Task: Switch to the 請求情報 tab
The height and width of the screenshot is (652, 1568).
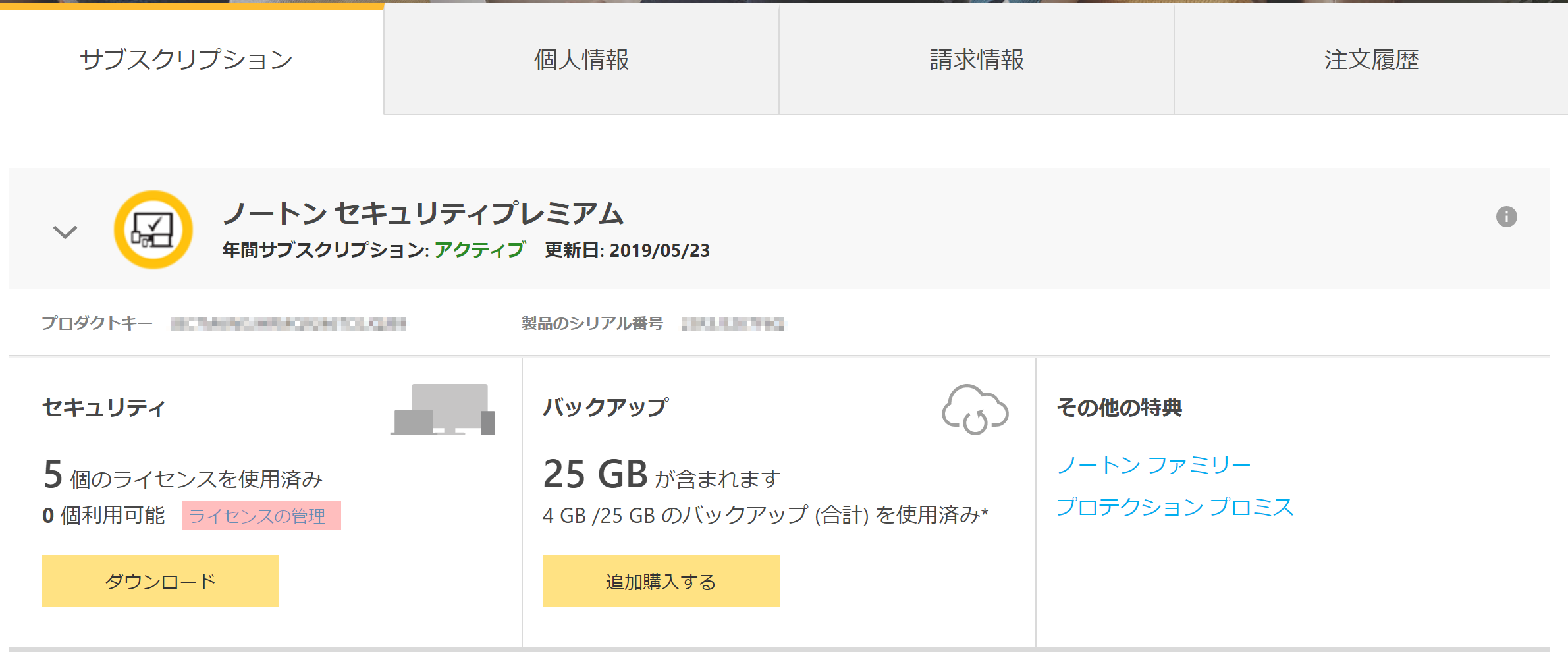Action: click(977, 59)
